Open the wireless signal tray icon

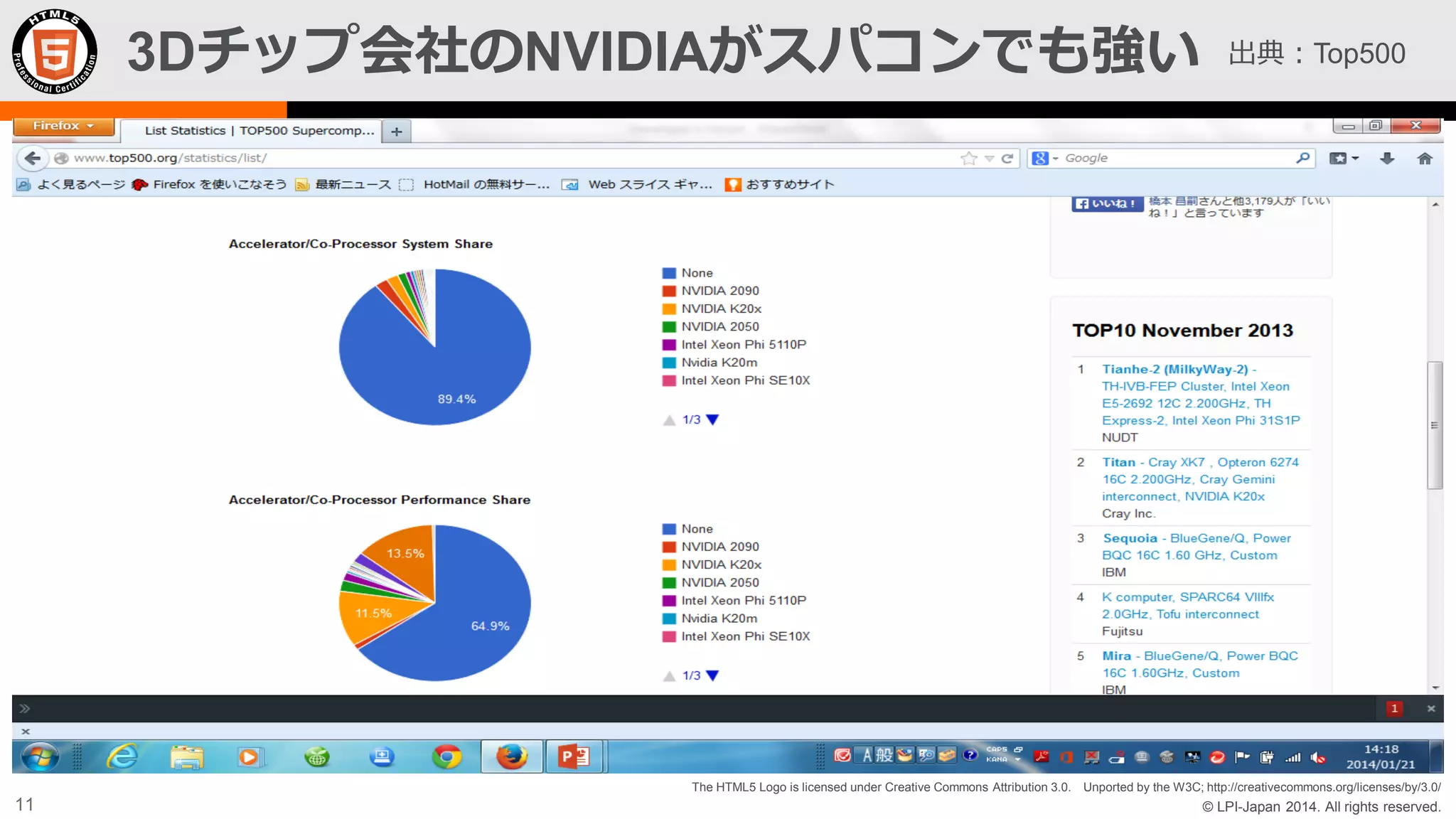coord(1292,758)
